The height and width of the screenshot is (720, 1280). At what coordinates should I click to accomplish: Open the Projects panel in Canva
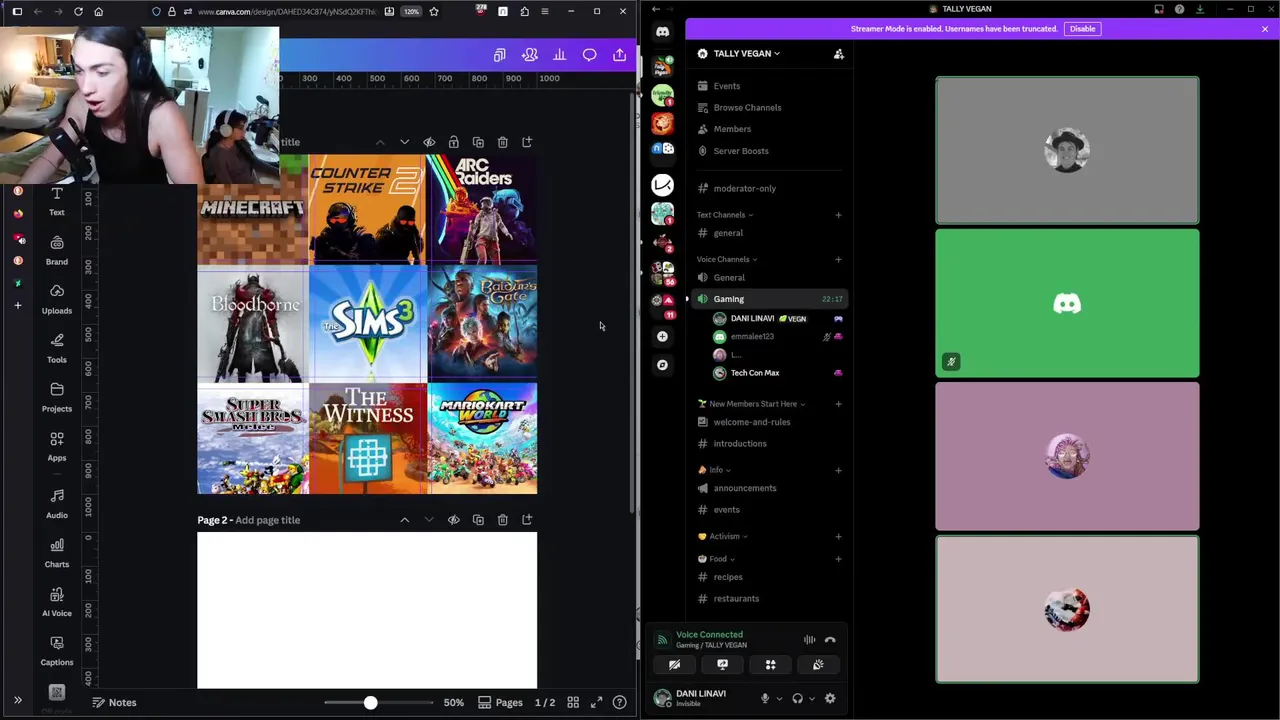[x=57, y=397]
